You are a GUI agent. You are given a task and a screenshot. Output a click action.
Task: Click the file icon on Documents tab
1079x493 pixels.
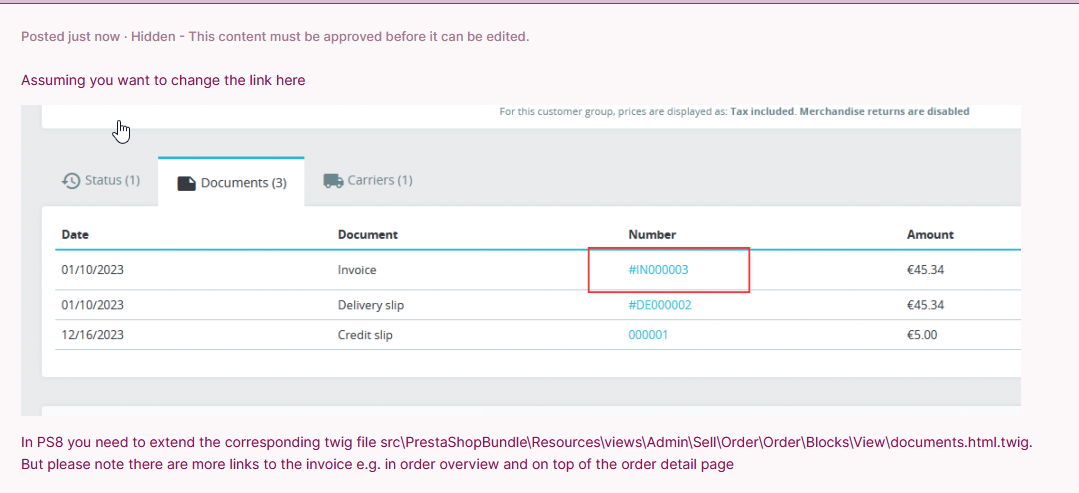click(x=186, y=183)
